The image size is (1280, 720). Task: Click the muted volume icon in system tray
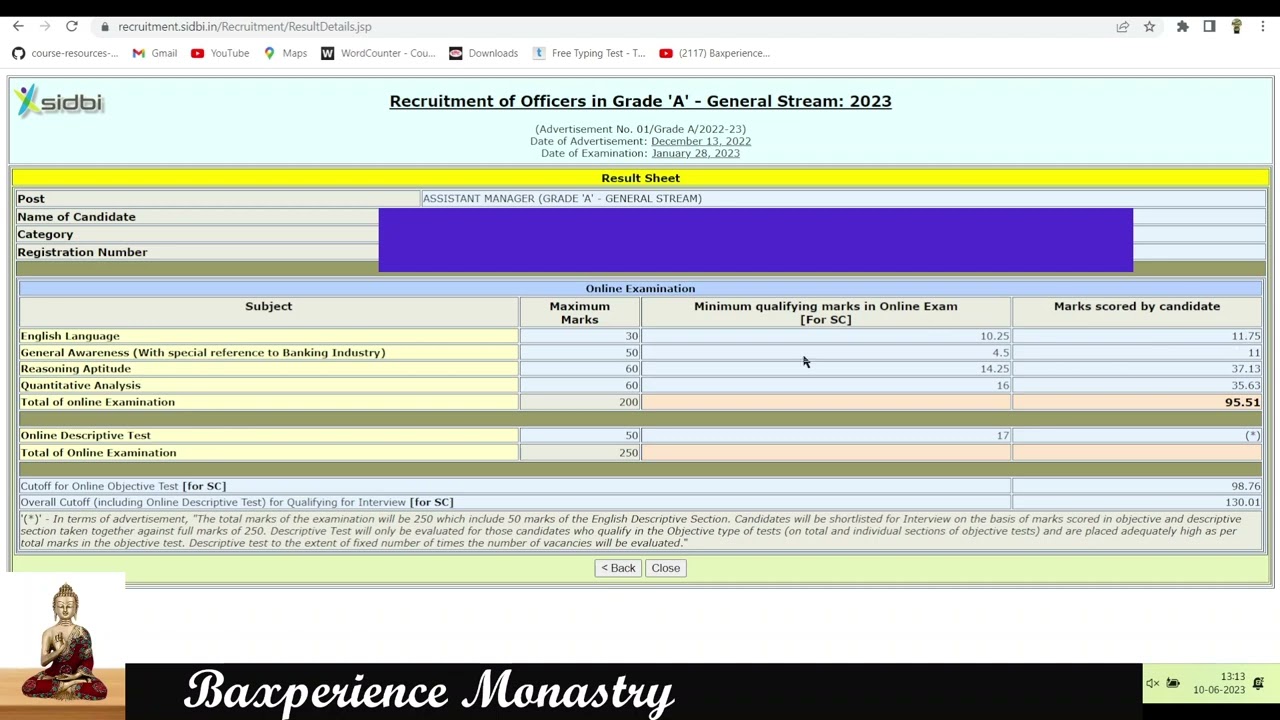click(x=1152, y=684)
